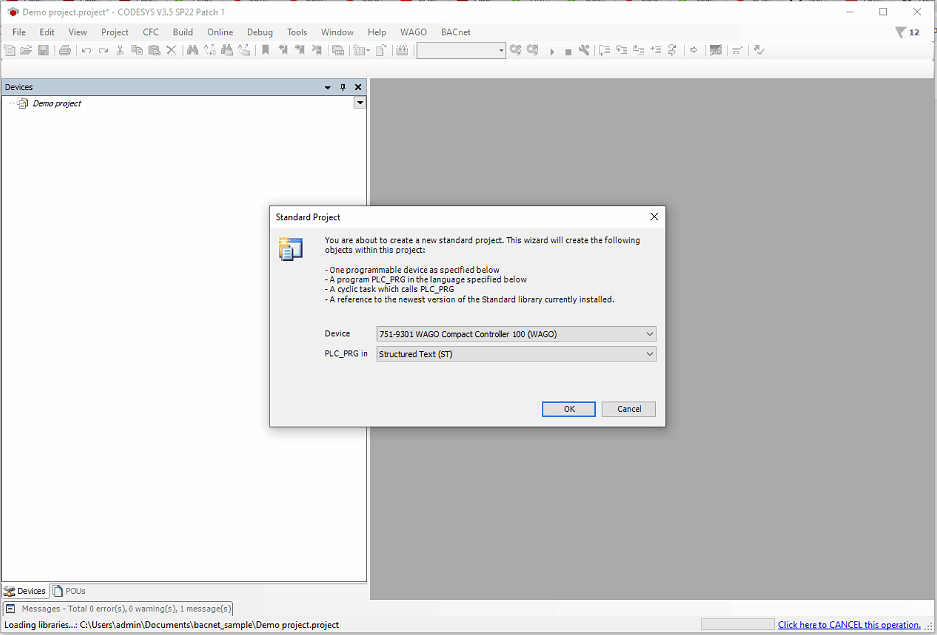Open the Messages panel tab
The width and height of the screenshot is (937, 635).
tap(118, 609)
